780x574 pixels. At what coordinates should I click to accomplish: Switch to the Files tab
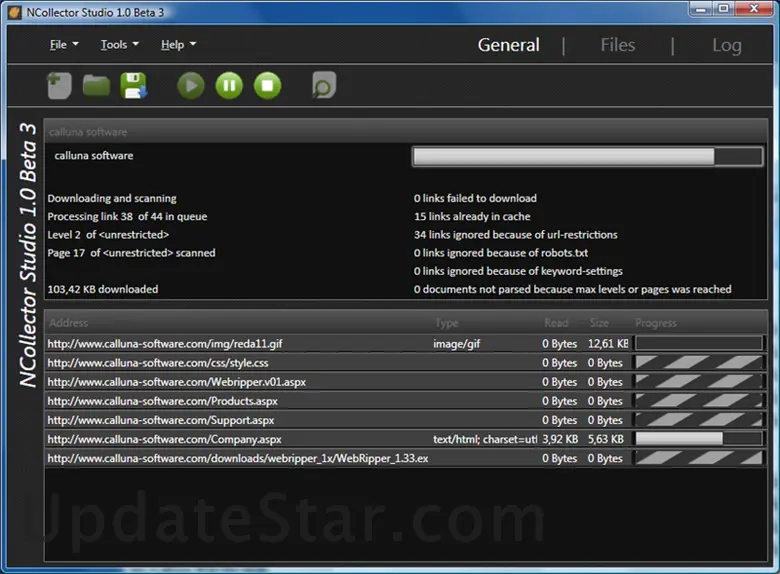click(618, 45)
